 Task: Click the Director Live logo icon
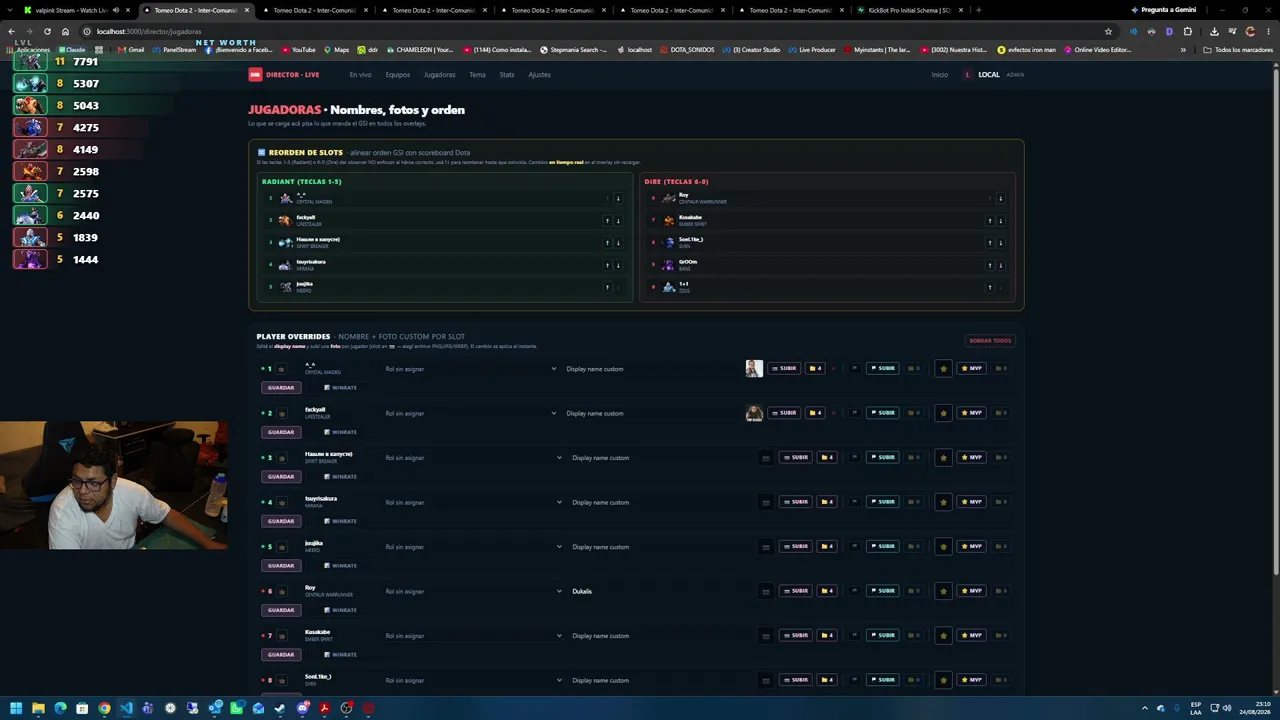[x=255, y=74]
